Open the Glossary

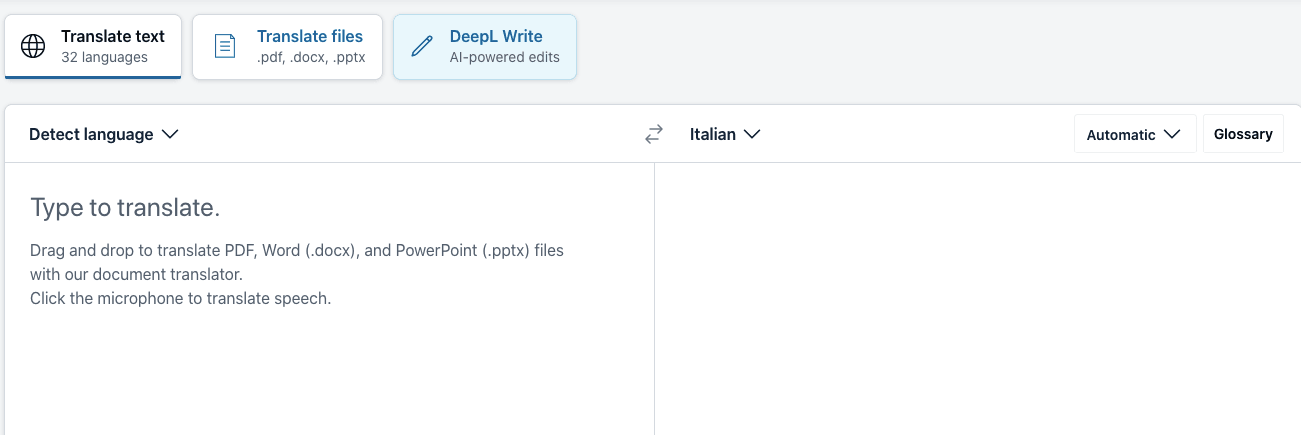point(1243,134)
